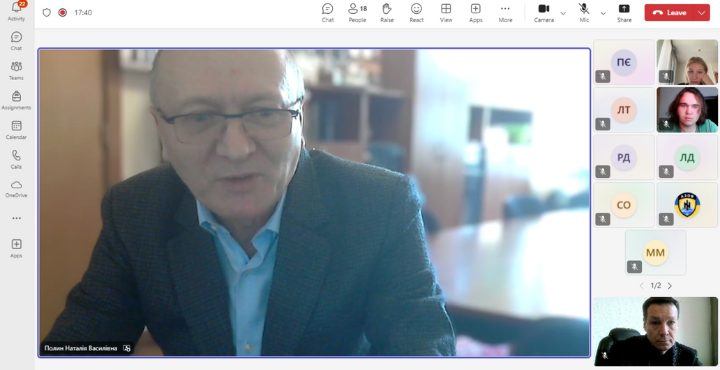Toggle the Camera on or off
Screen dimensions: 720x370
click(x=544, y=12)
